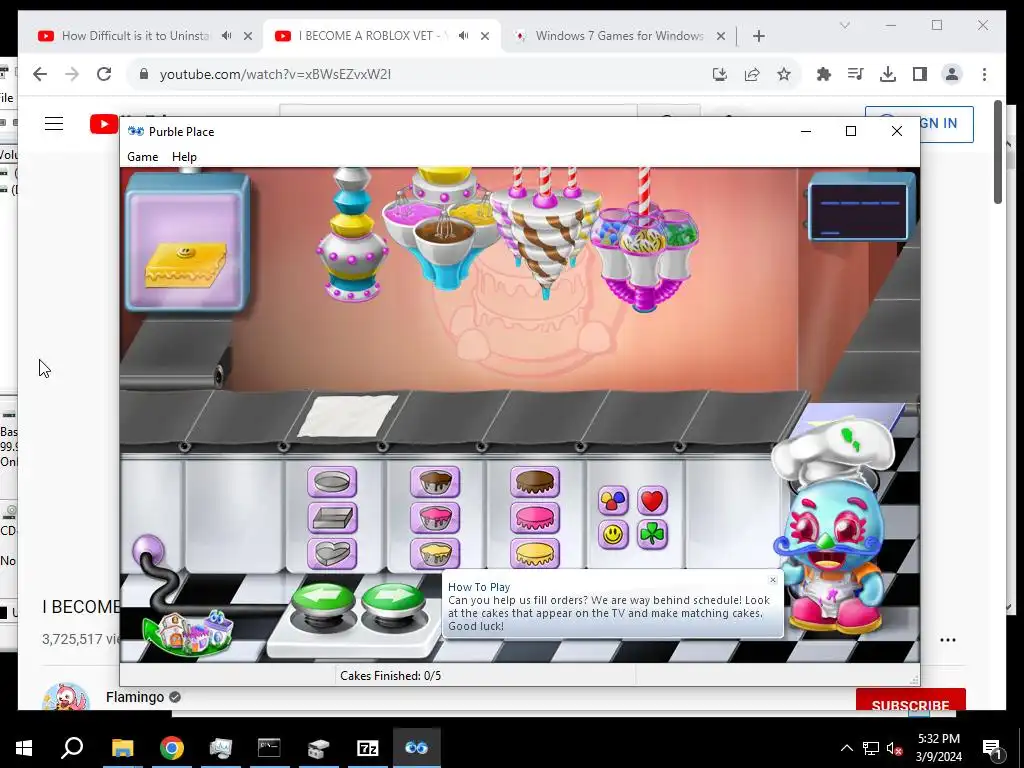Open the Help menu in Purble Place
Image resolution: width=1024 pixels, height=768 pixels.
pyautogui.click(x=184, y=157)
